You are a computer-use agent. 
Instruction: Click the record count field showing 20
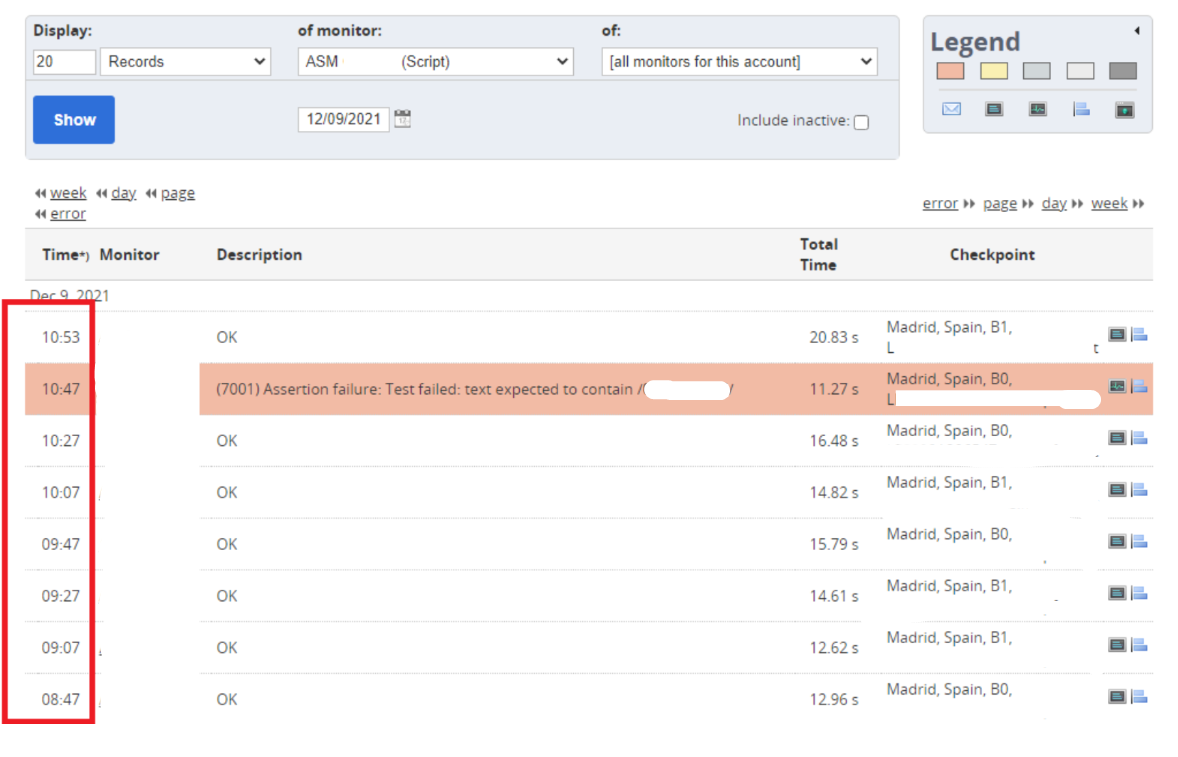64,62
